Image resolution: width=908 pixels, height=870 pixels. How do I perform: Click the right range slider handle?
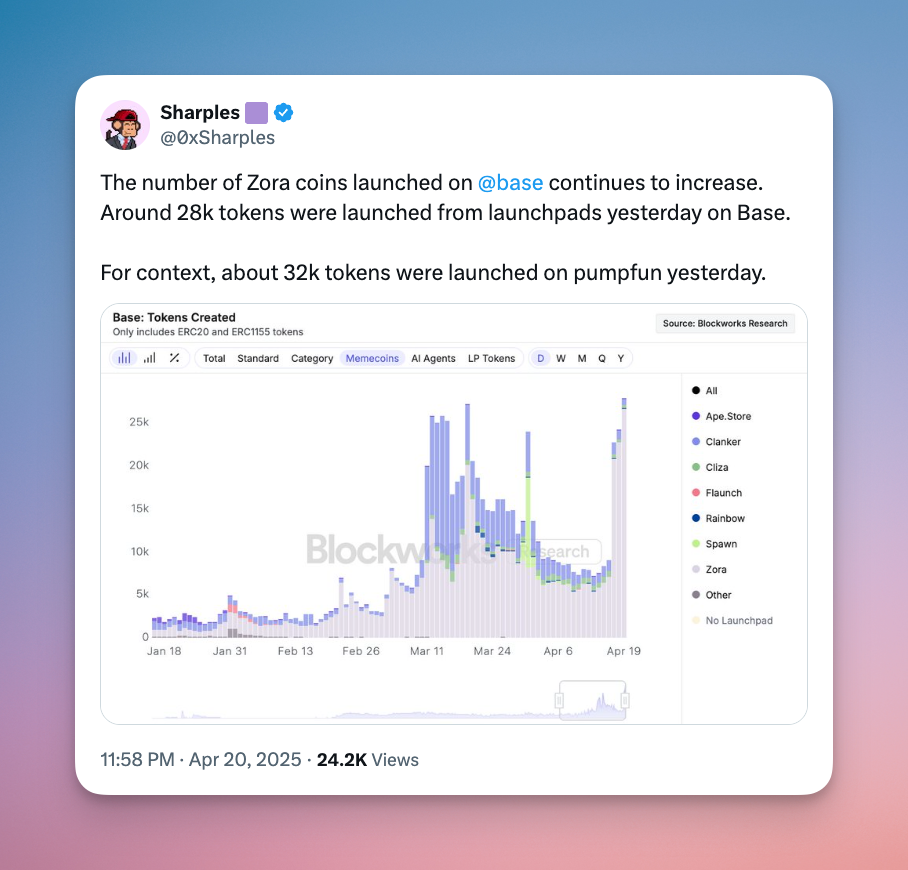(625, 701)
